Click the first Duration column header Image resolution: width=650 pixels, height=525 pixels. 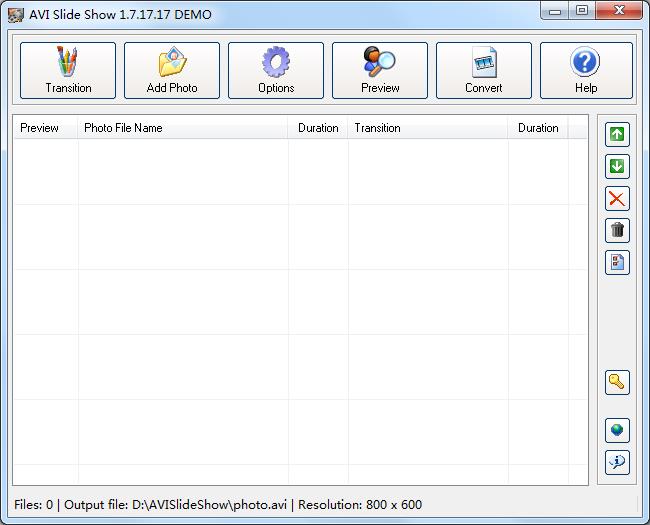point(318,128)
